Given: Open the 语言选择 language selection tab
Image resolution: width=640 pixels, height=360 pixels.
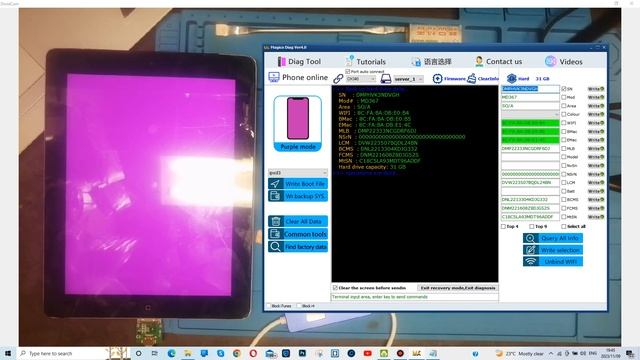Looking at the screenshot, I should pos(431,62).
